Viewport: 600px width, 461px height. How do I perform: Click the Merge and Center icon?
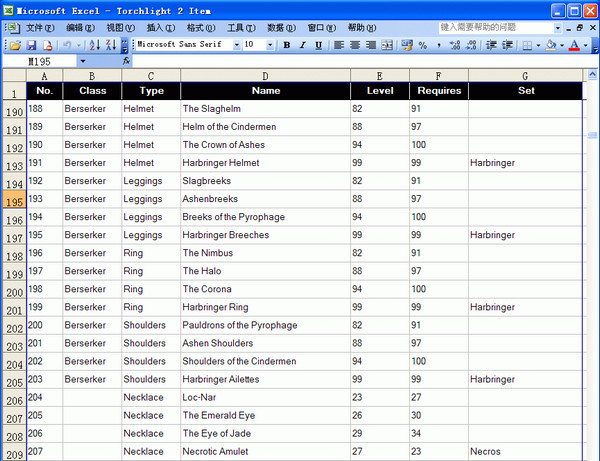(387, 45)
